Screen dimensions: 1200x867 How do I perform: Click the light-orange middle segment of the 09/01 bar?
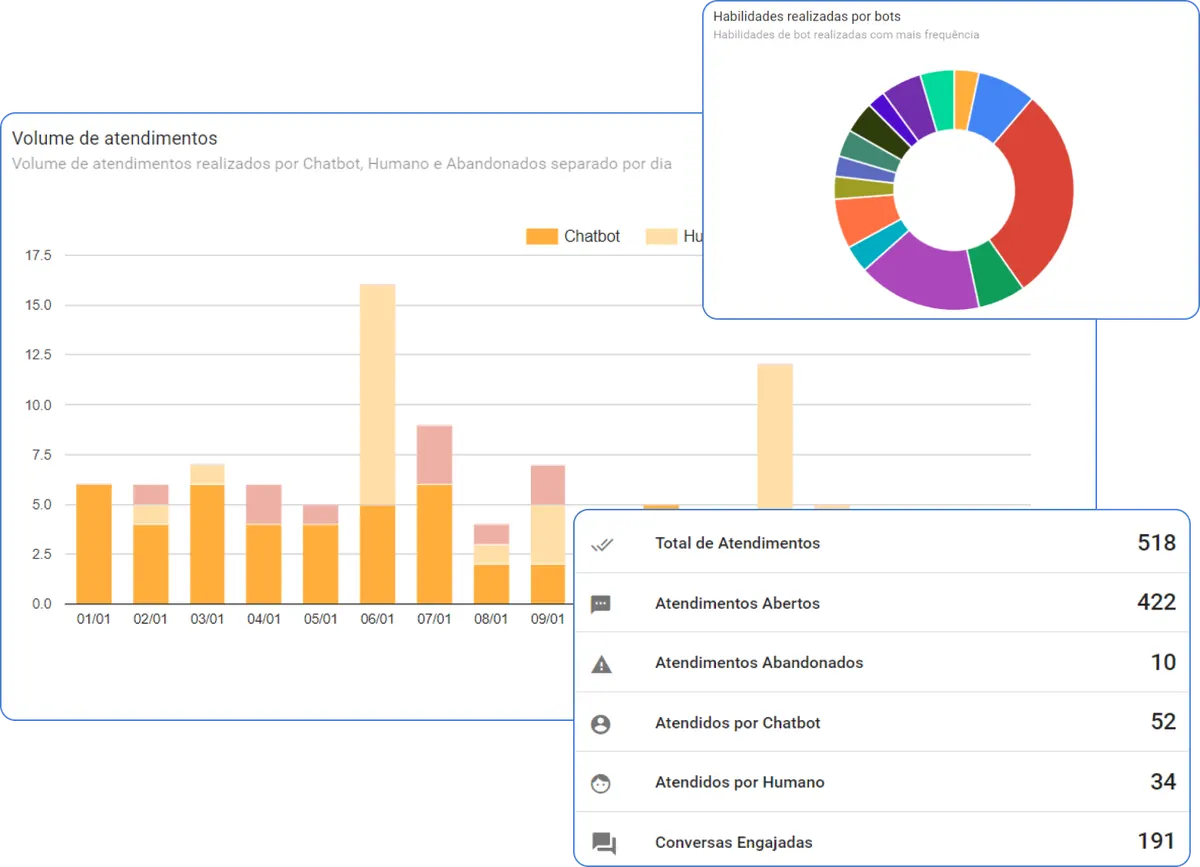pyautogui.click(x=548, y=535)
